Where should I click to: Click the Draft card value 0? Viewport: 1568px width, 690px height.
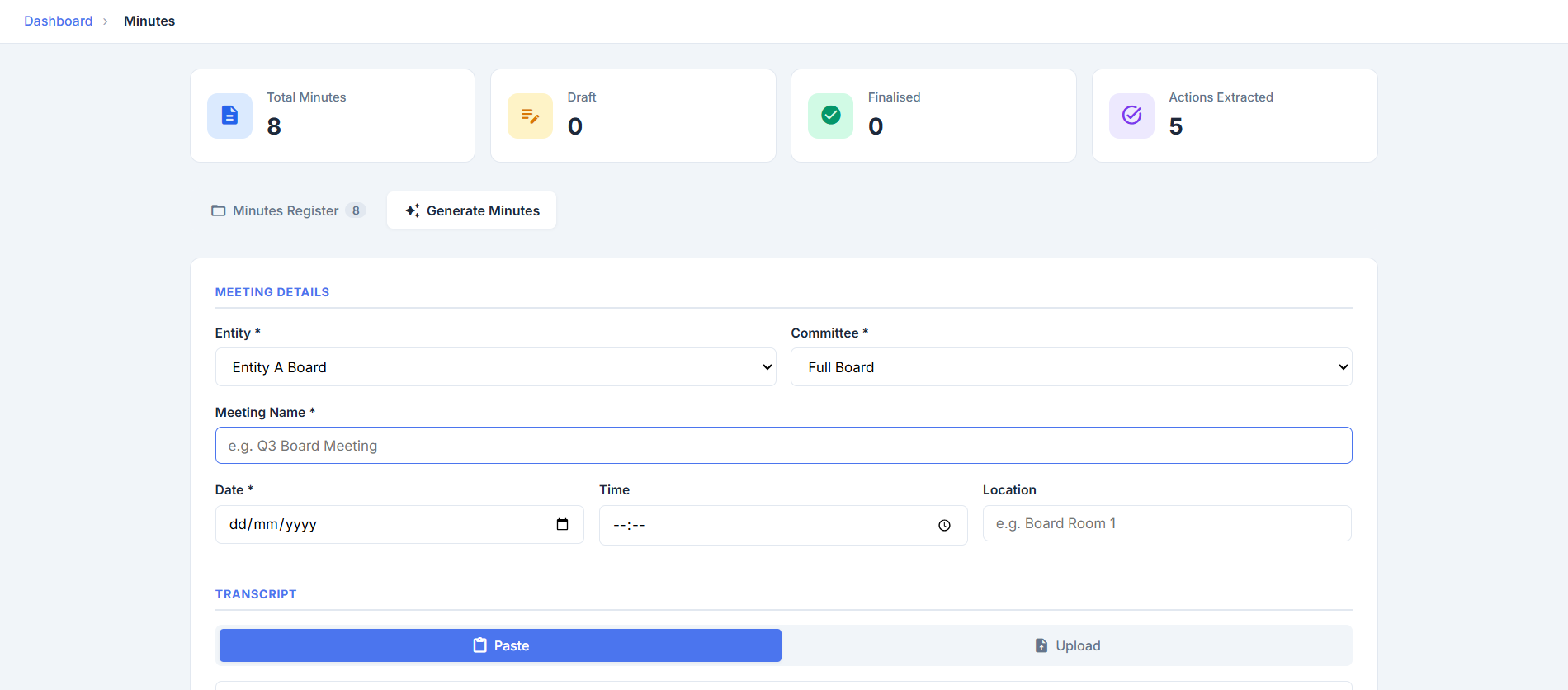tap(575, 126)
